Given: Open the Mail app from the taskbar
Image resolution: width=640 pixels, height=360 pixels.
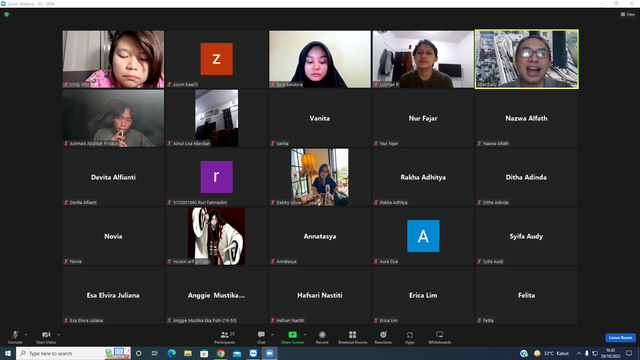Looking at the screenshot, I should click(237, 353).
